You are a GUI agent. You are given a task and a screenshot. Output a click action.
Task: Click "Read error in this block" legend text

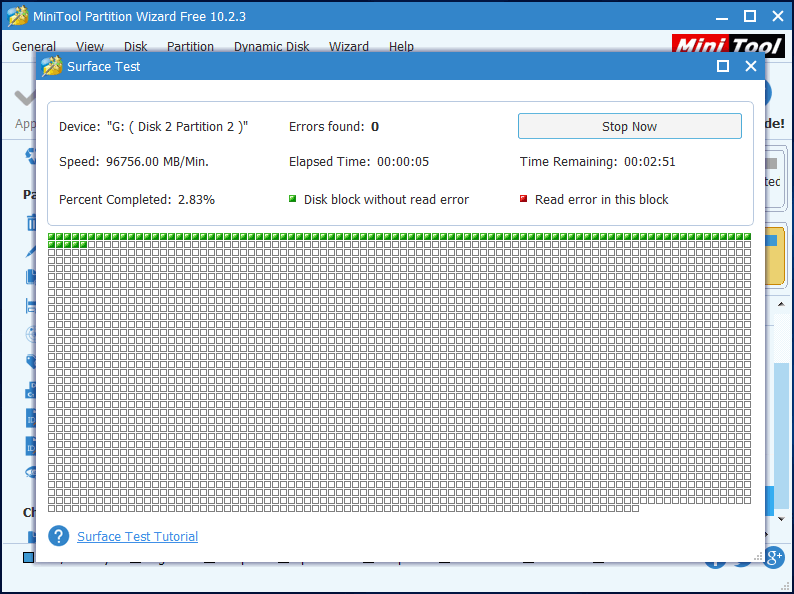tap(602, 200)
